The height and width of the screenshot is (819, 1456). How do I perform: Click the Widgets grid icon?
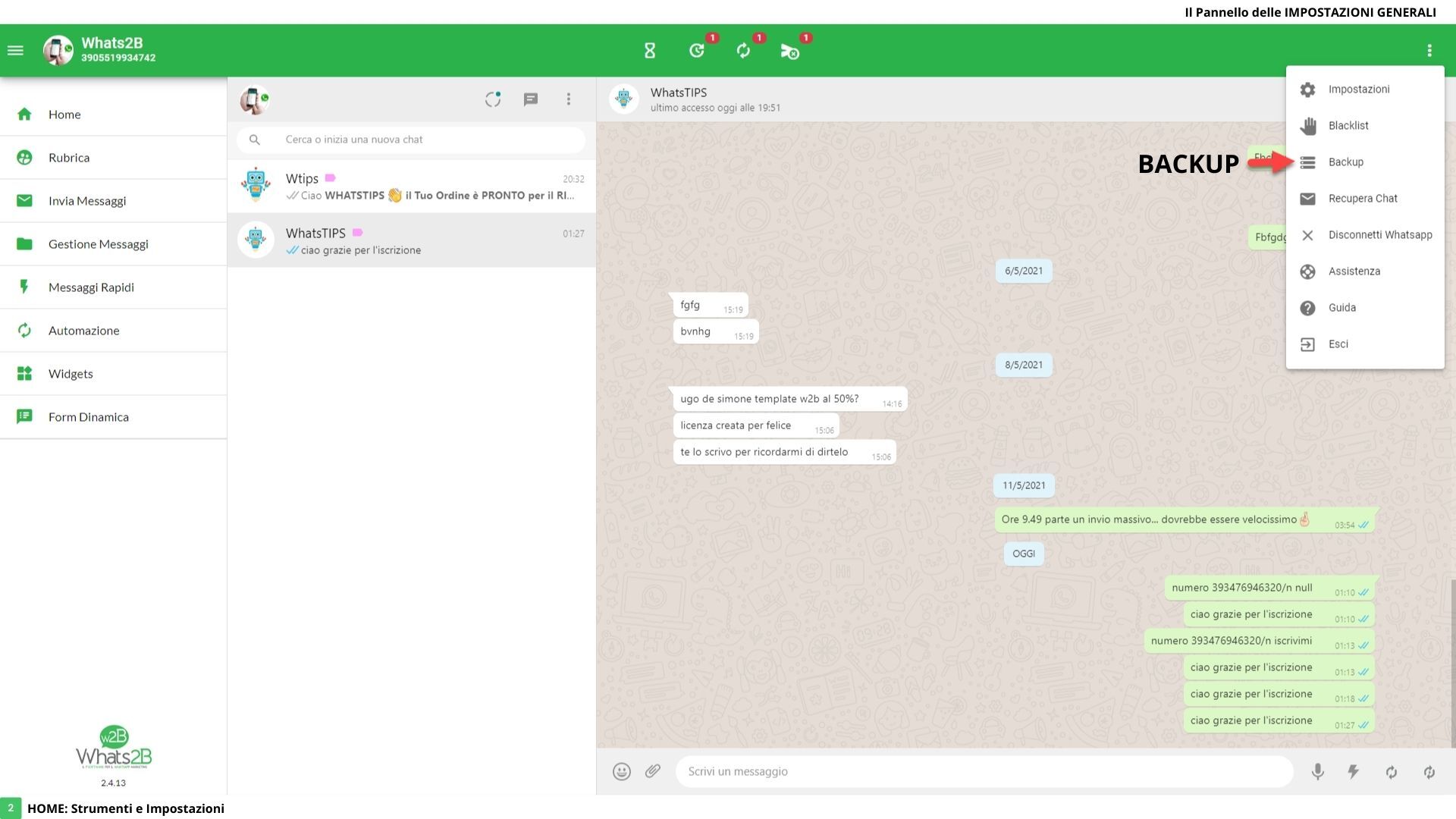coord(24,374)
